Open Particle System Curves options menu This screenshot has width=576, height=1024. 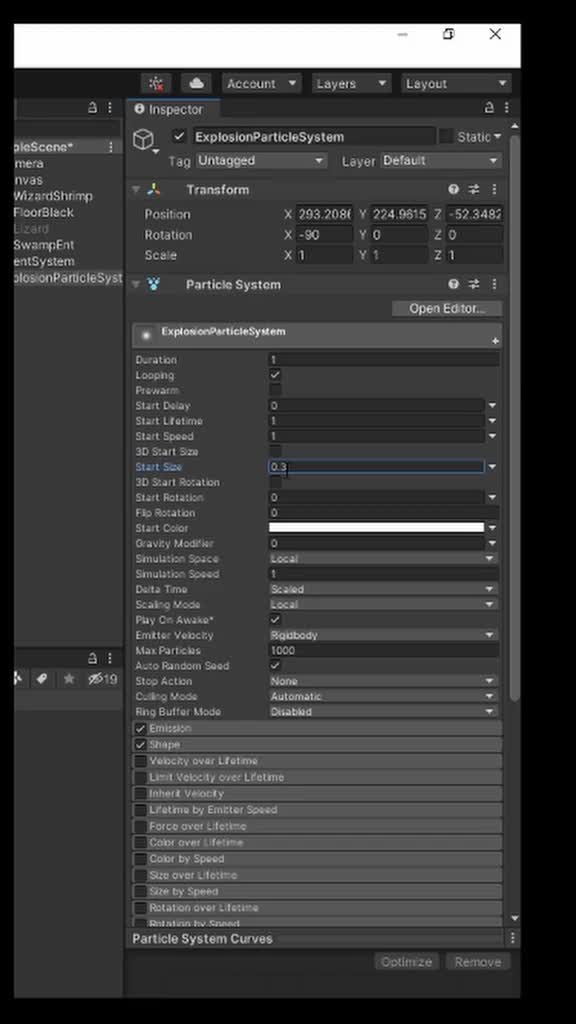coord(512,938)
